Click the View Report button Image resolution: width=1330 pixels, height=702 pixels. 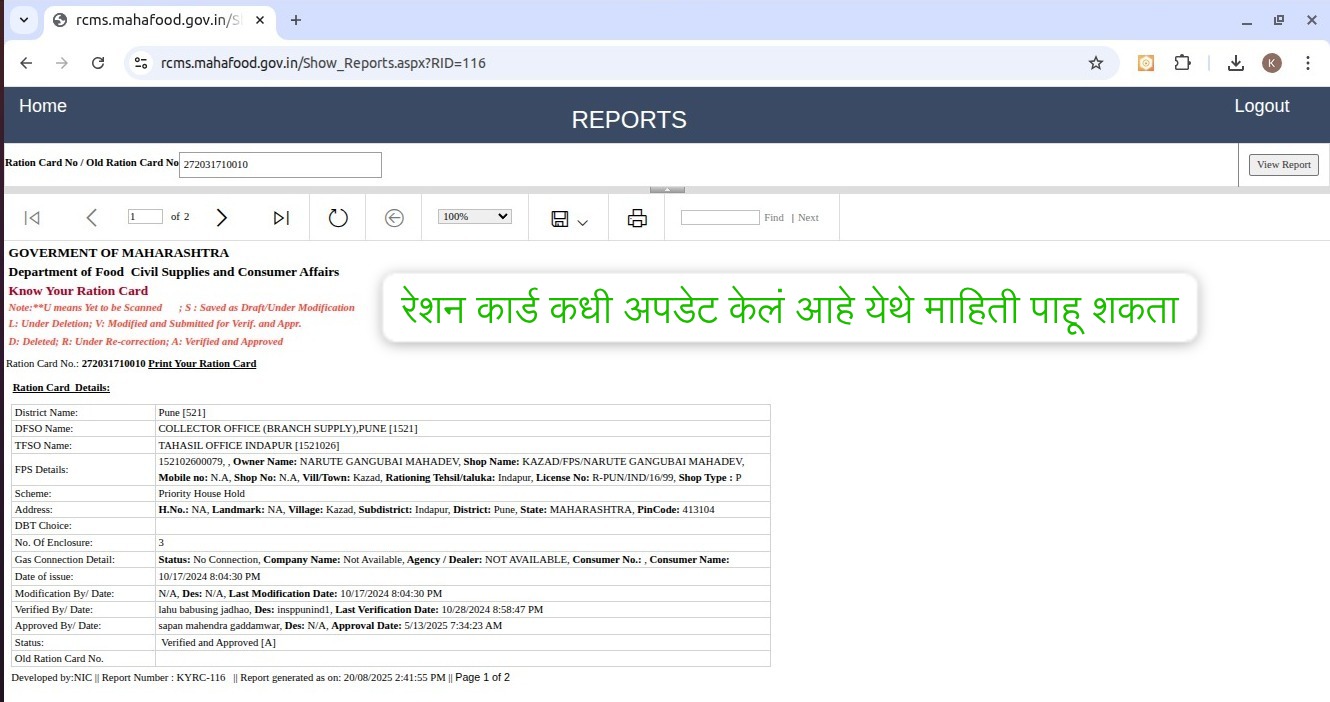pyautogui.click(x=1283, y=164)
